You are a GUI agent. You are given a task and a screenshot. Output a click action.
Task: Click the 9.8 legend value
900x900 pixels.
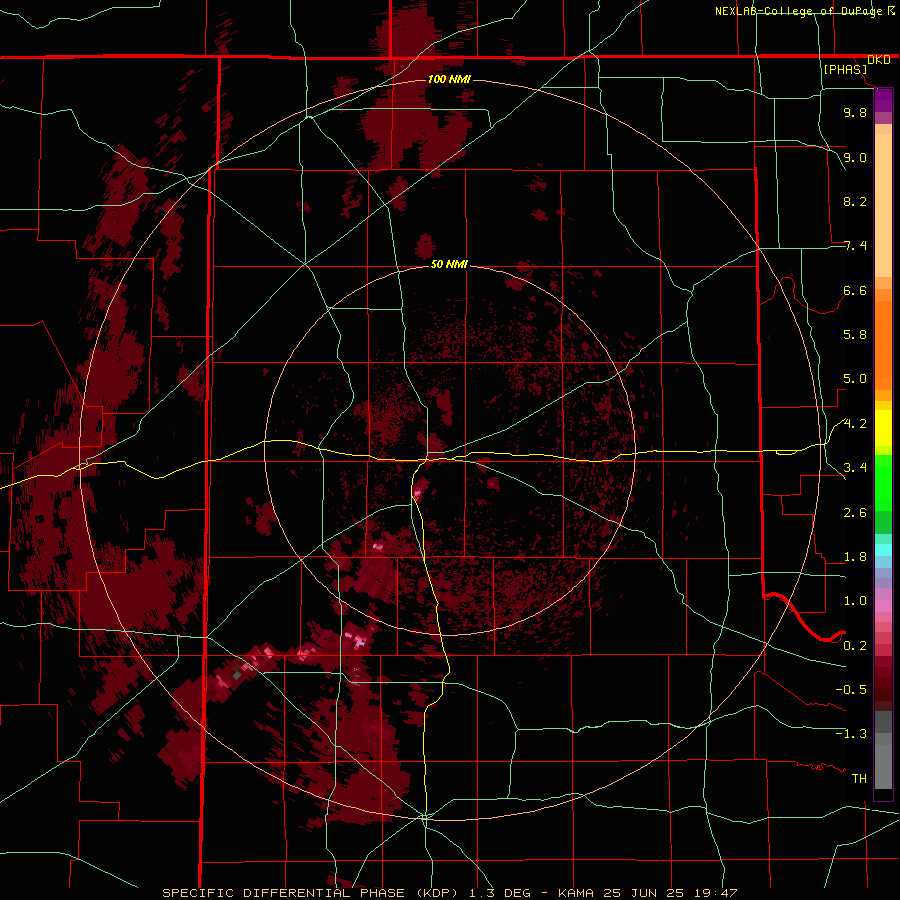tap(855, 112)
